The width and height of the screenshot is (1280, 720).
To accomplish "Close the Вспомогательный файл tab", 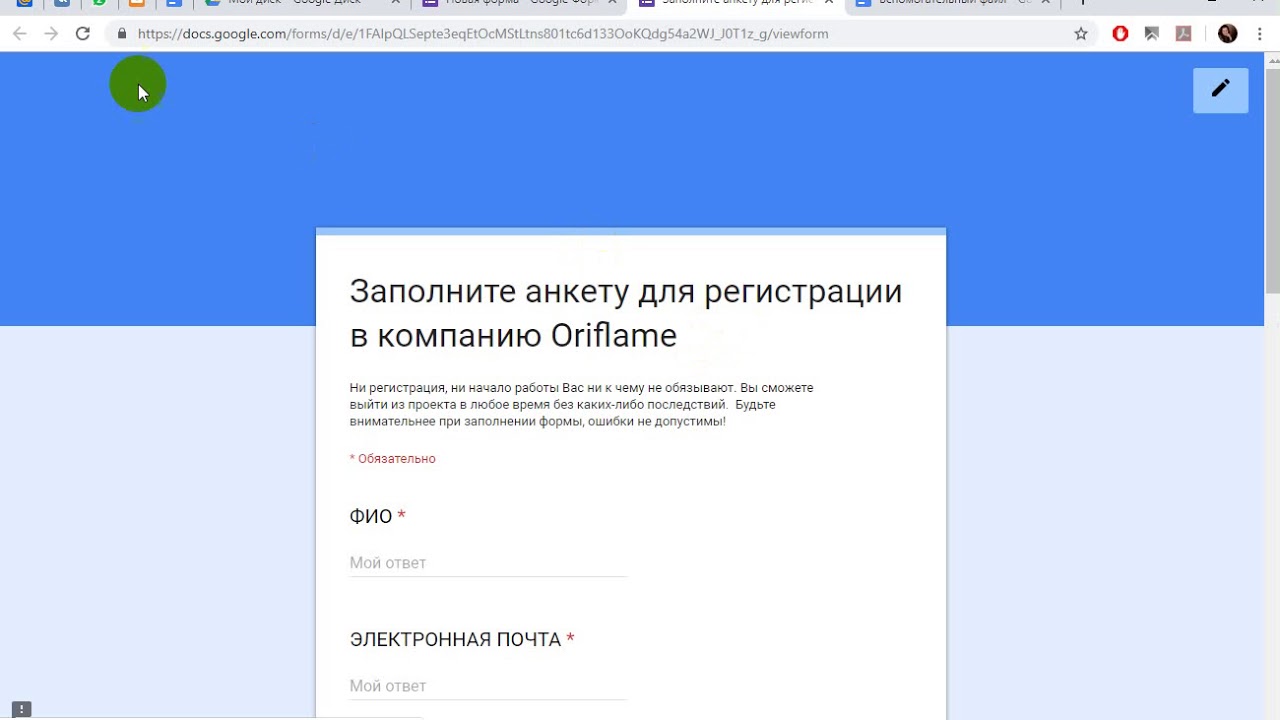I will click(x=1045, y=3).
